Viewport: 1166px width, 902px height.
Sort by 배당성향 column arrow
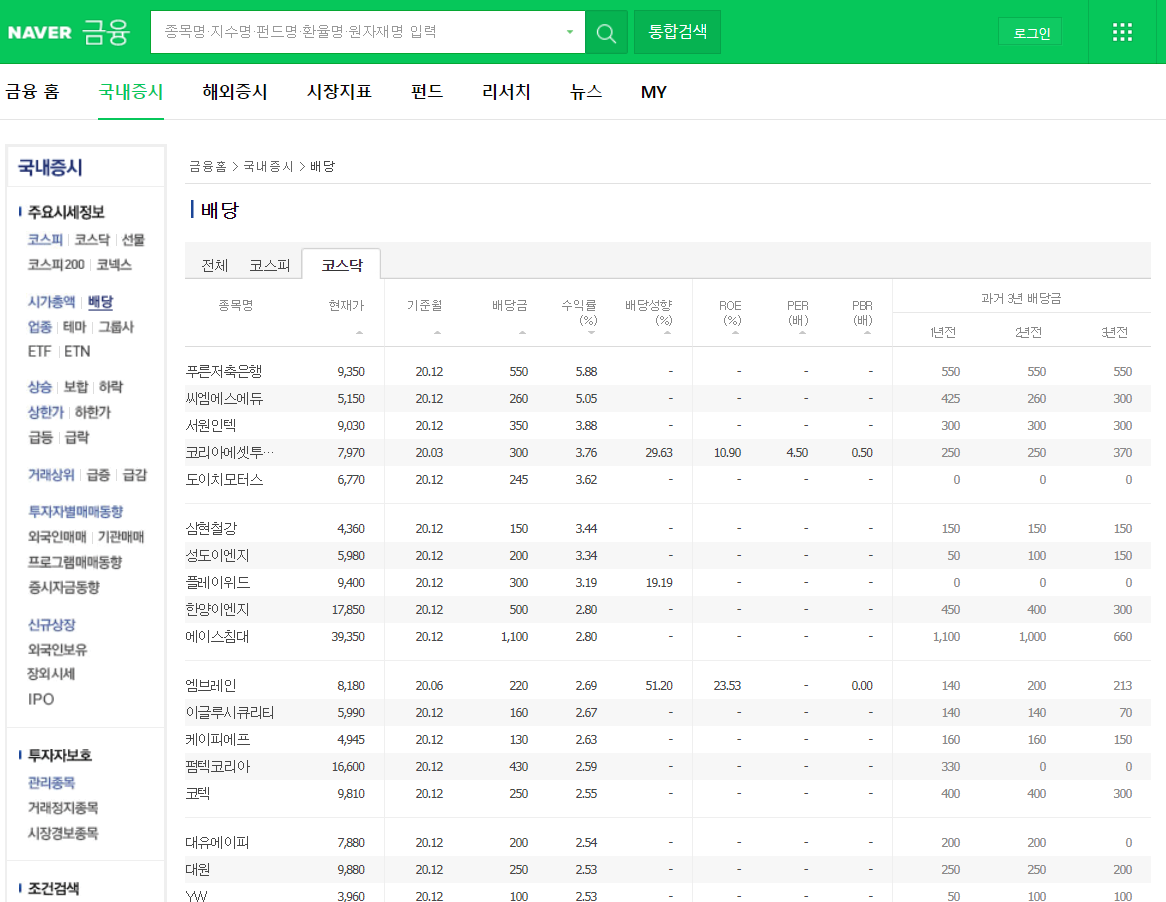coord(667,332)
